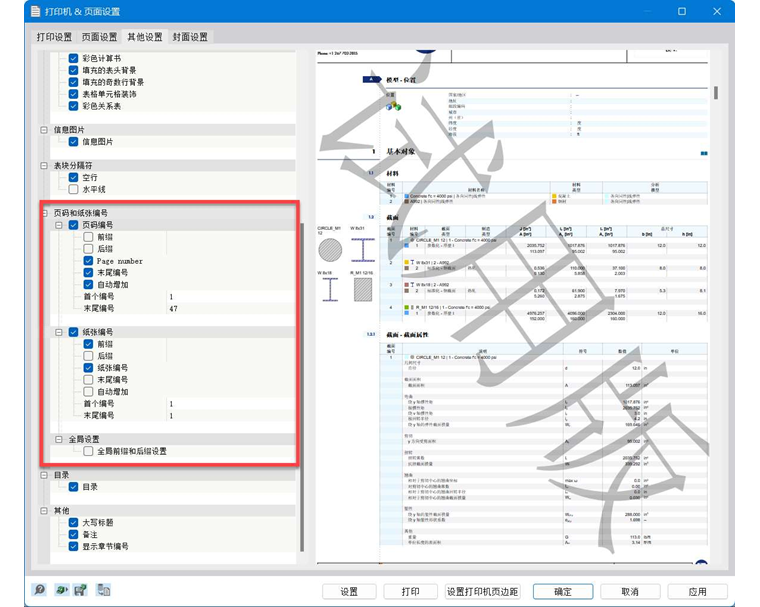Collapse the 纸张编号 subtree
Viewport: 760px width, 607px height.
(x=59, y=332)
